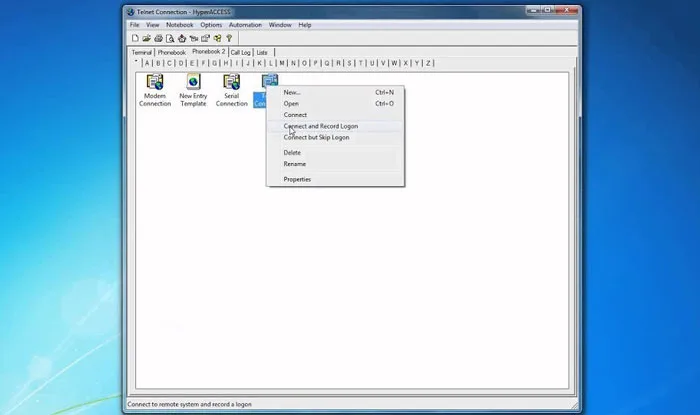This screenshot has height=415, width=700.
Task: Choose Connect but Skip Logon
Action: [x=336, y=137]
